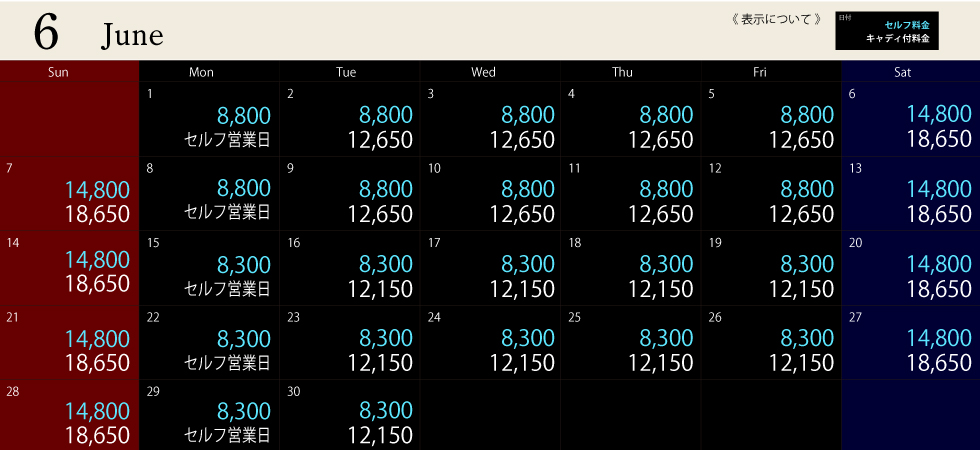Select the June 30 Tuesday cell
This screenshot has width=980, height=450.
tap(349, 416)
